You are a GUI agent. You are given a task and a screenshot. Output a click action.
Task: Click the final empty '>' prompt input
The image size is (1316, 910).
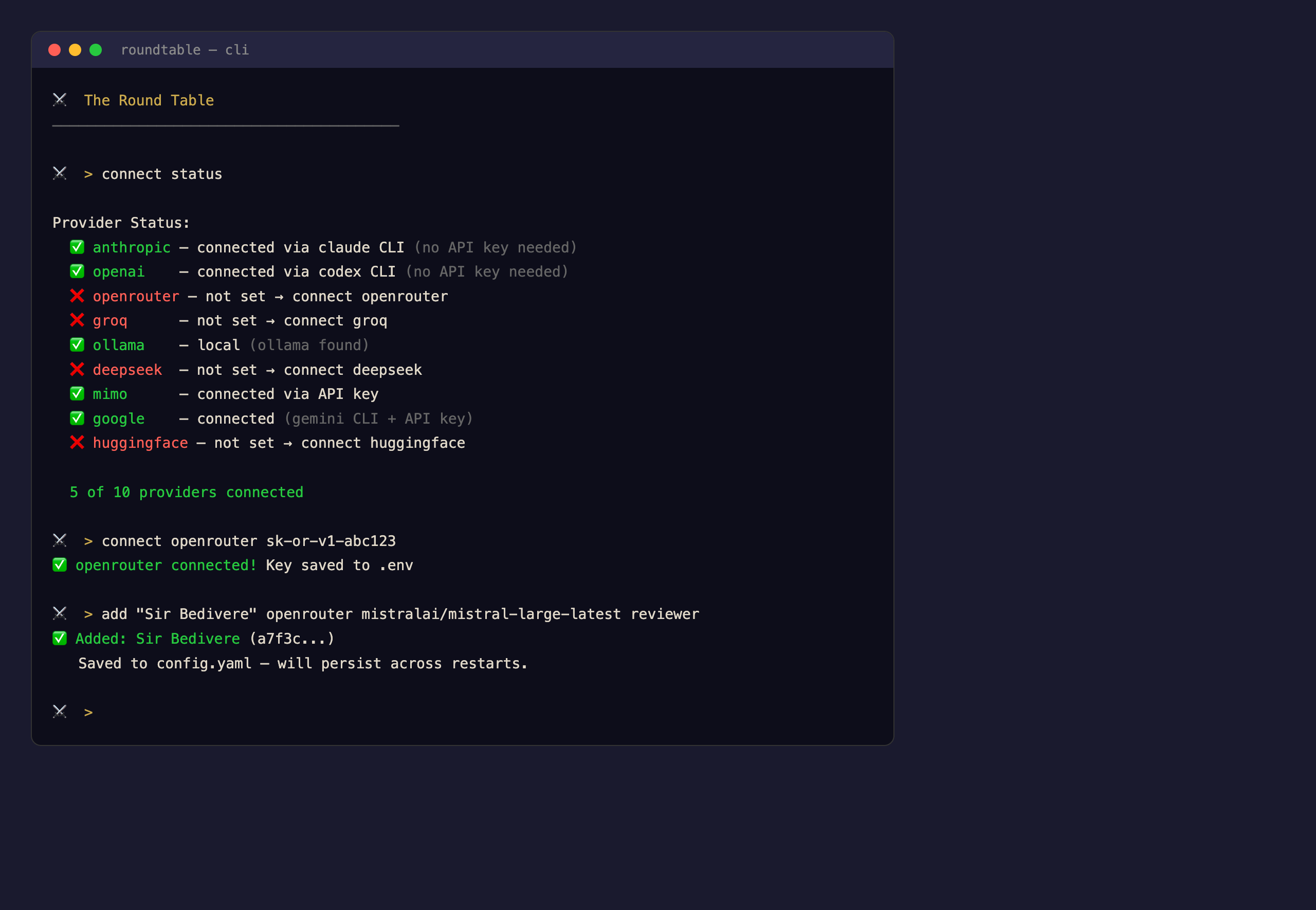coord(88,713)
